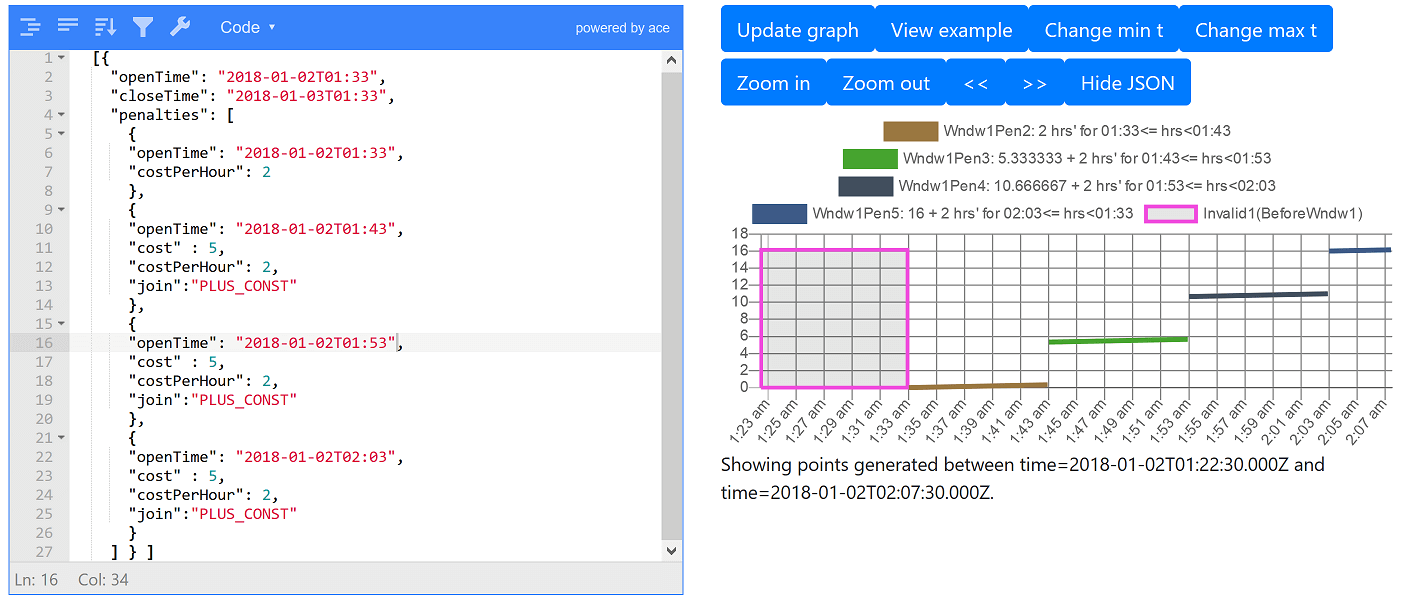Open the Code mode dropdown
Viewport: 1420px width, 604px height.
[x=247, y=27]
